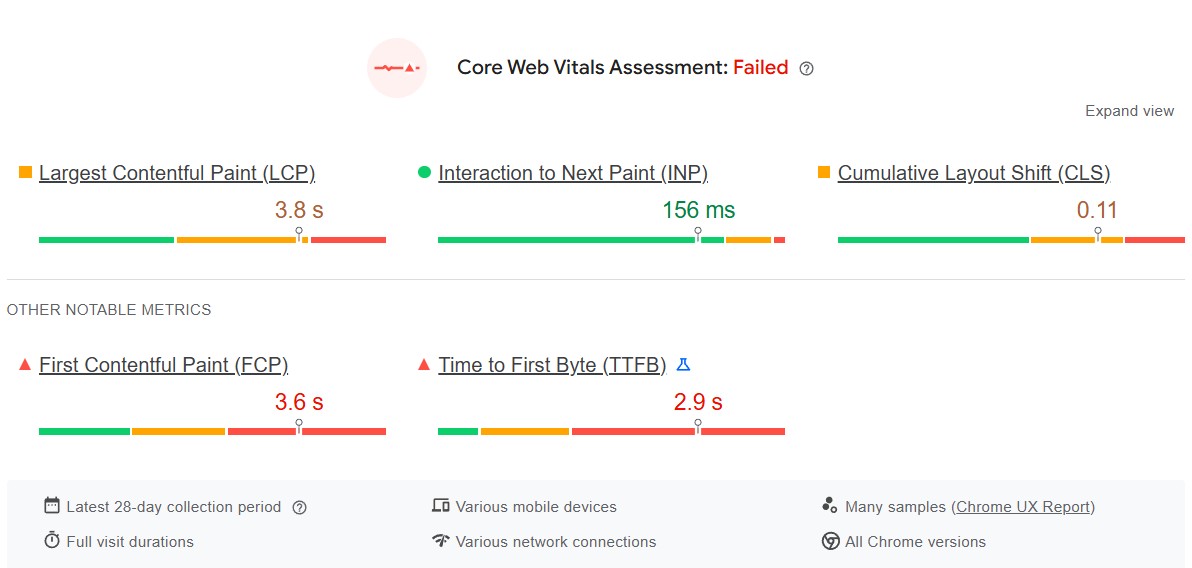Open help icon beside Assessment: Failed
The image size is (1192, 568).
[x=807, y=69]
